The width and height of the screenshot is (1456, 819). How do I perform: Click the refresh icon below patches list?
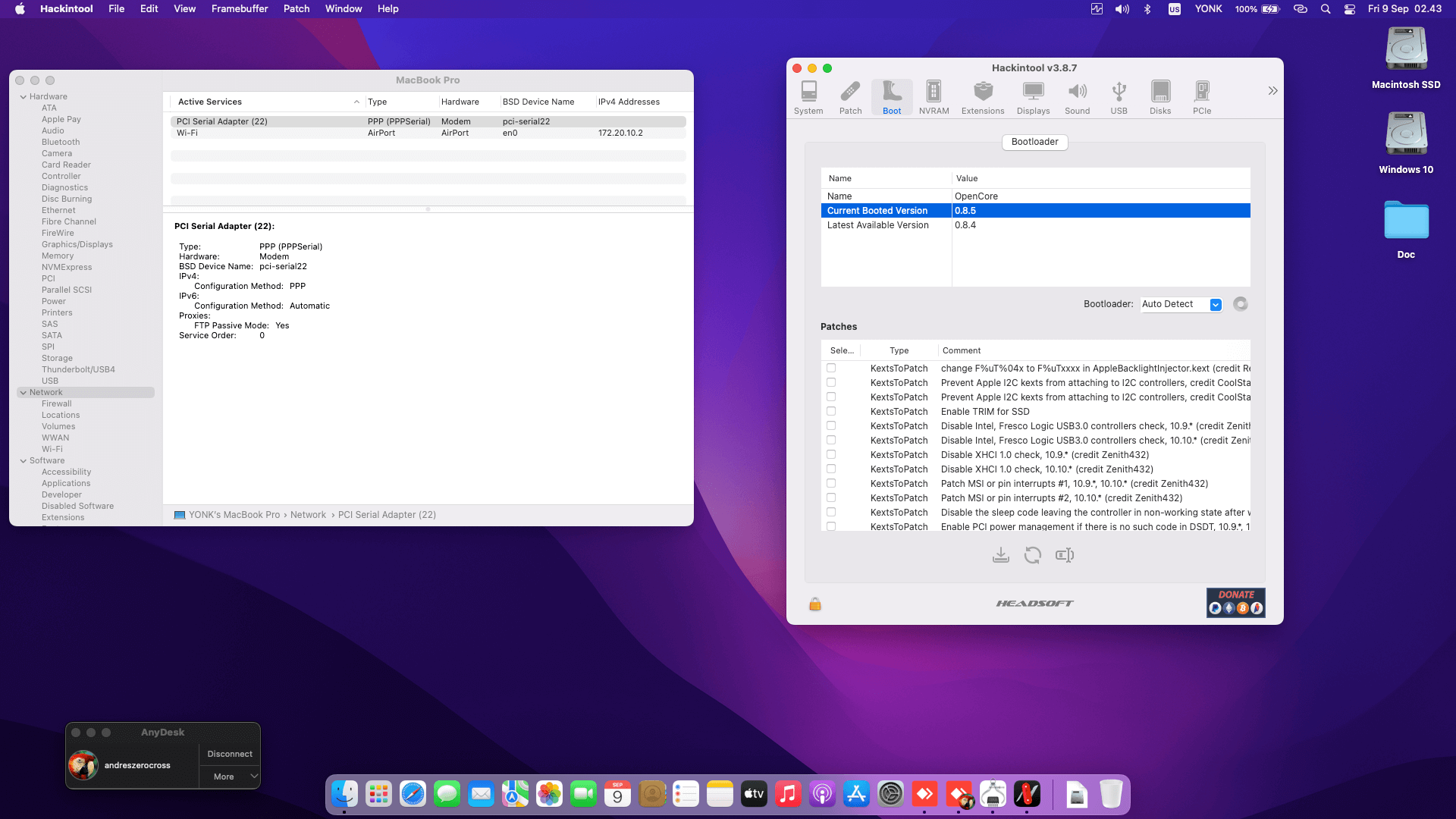1033,555
